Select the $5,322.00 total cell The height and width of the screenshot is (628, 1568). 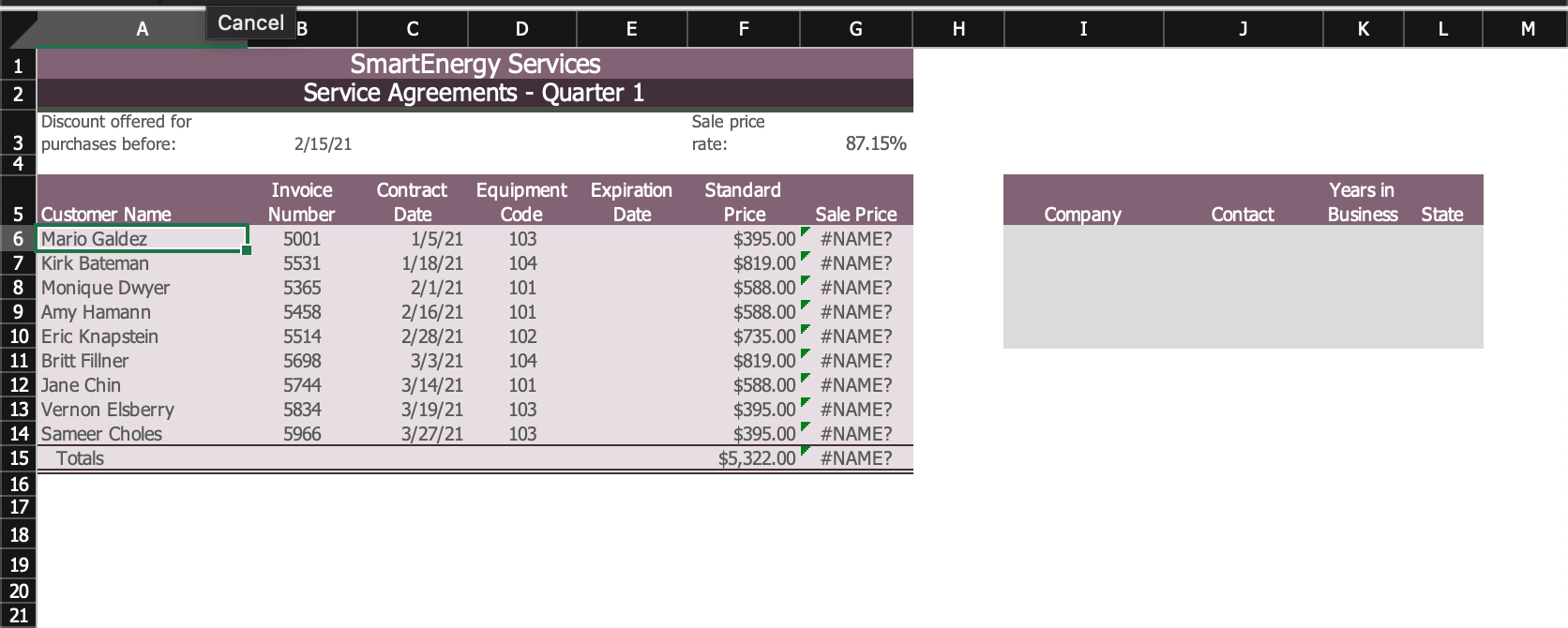(743, 458)
